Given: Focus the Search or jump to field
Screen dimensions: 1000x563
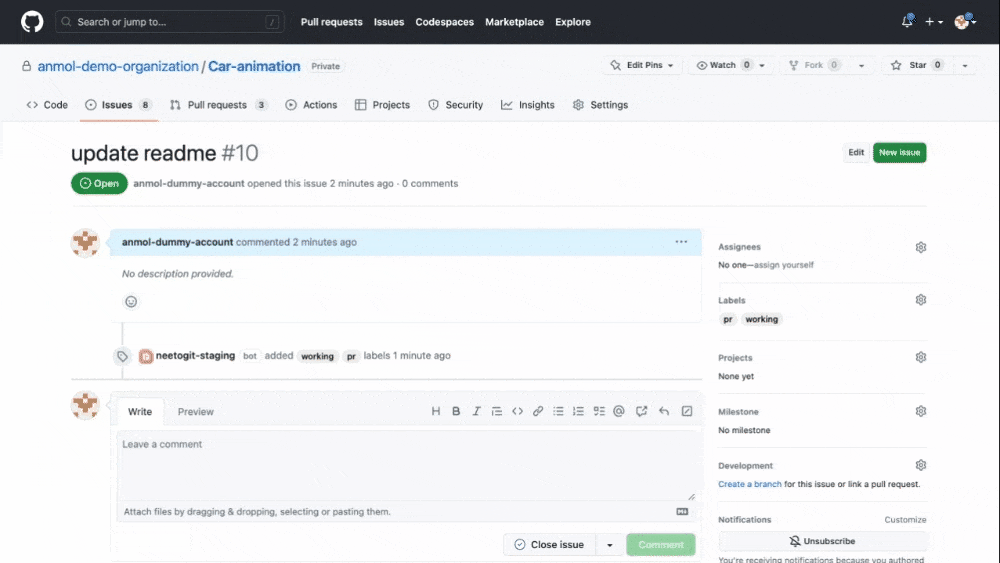Looking at the screenshot, I should pos(170,22).
